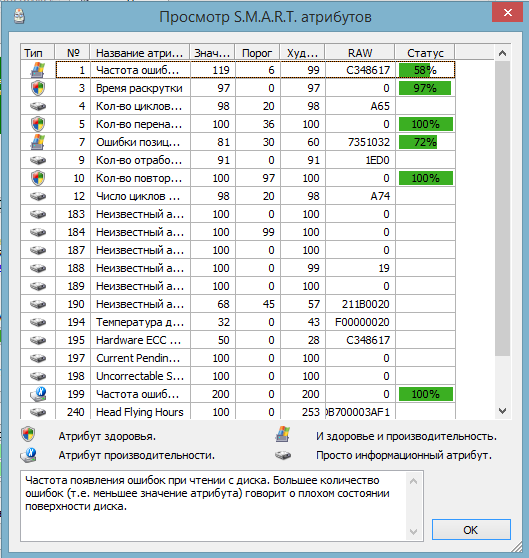Image resolution: width=529 pixels, height=558 pixels.
Task: Select the Current Pending attribute row
Action: click(238, 358)
